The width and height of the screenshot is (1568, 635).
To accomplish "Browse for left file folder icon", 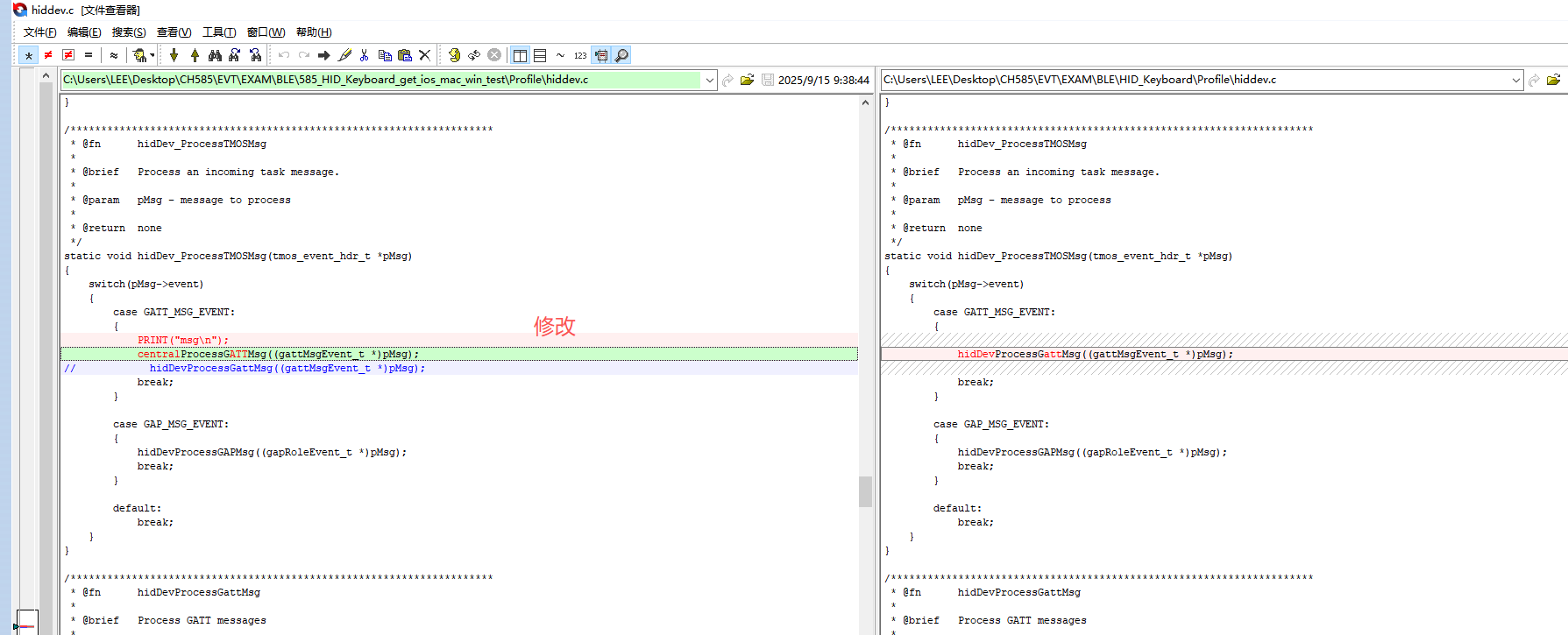I will 747,80.
